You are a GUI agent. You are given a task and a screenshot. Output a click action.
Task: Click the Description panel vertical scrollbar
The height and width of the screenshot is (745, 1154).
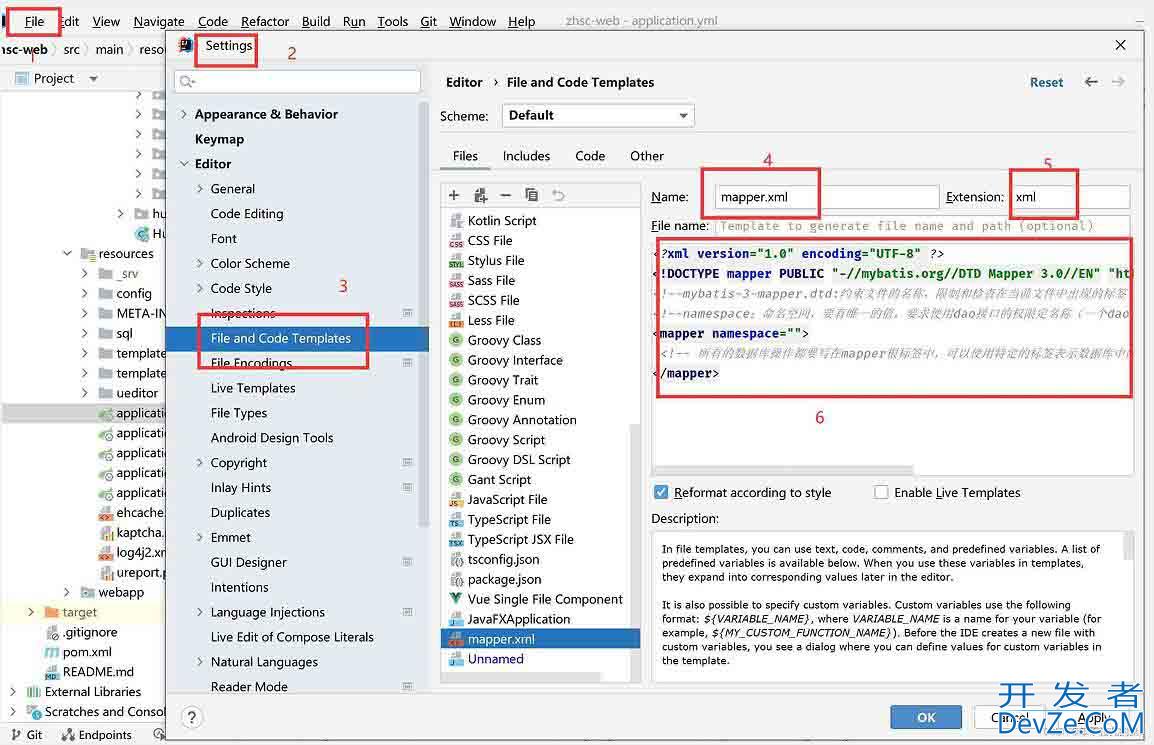[x=1128, y=546]
